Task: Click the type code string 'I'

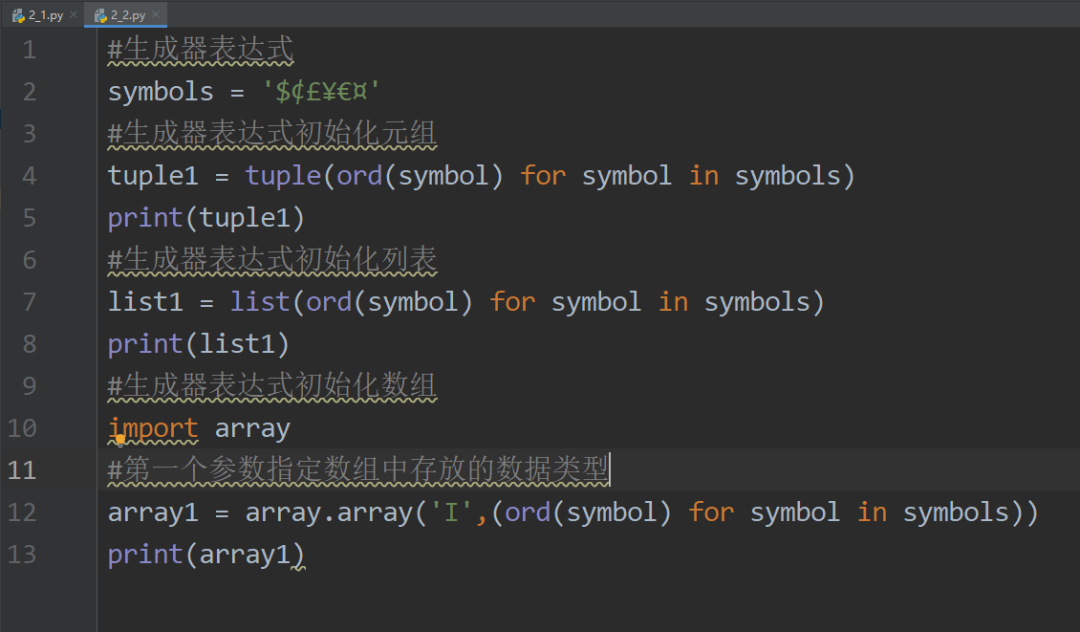Action: [x=452, y=512]
